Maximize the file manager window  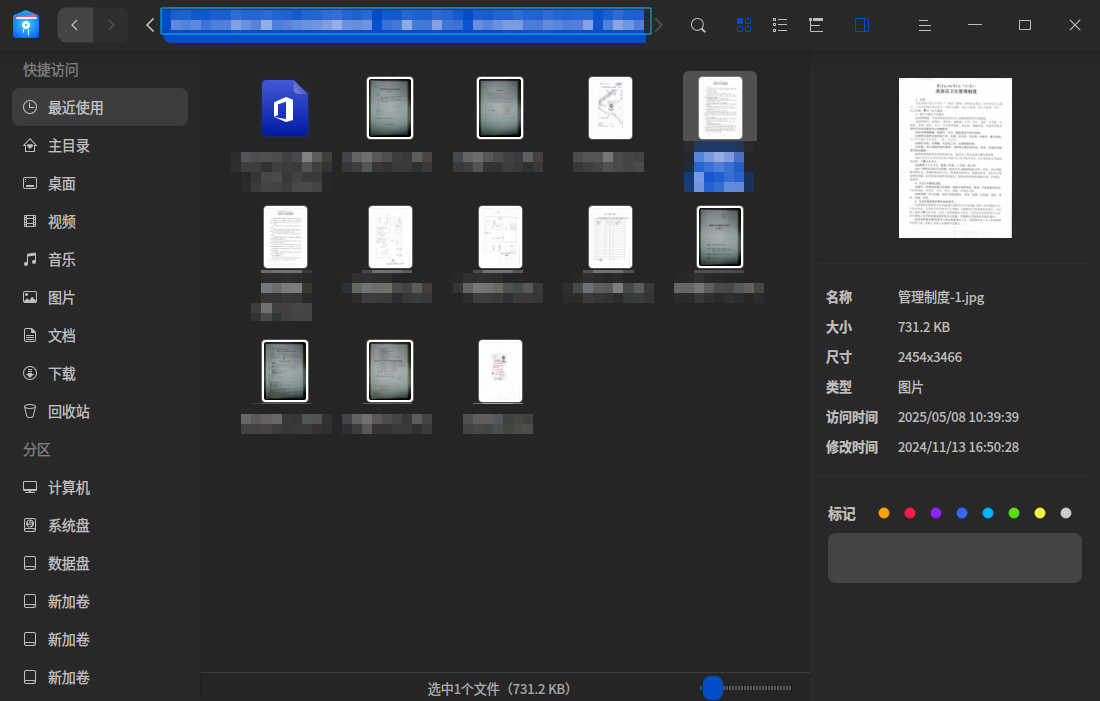(1025, 25)
